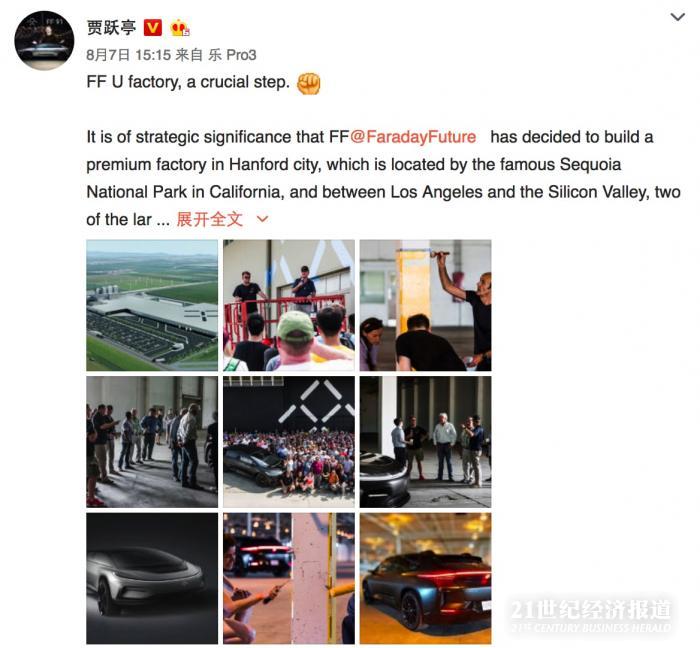Open rear view car with red taillights
This screenshot has width=700, height=648.
click(x=425, y=578)
